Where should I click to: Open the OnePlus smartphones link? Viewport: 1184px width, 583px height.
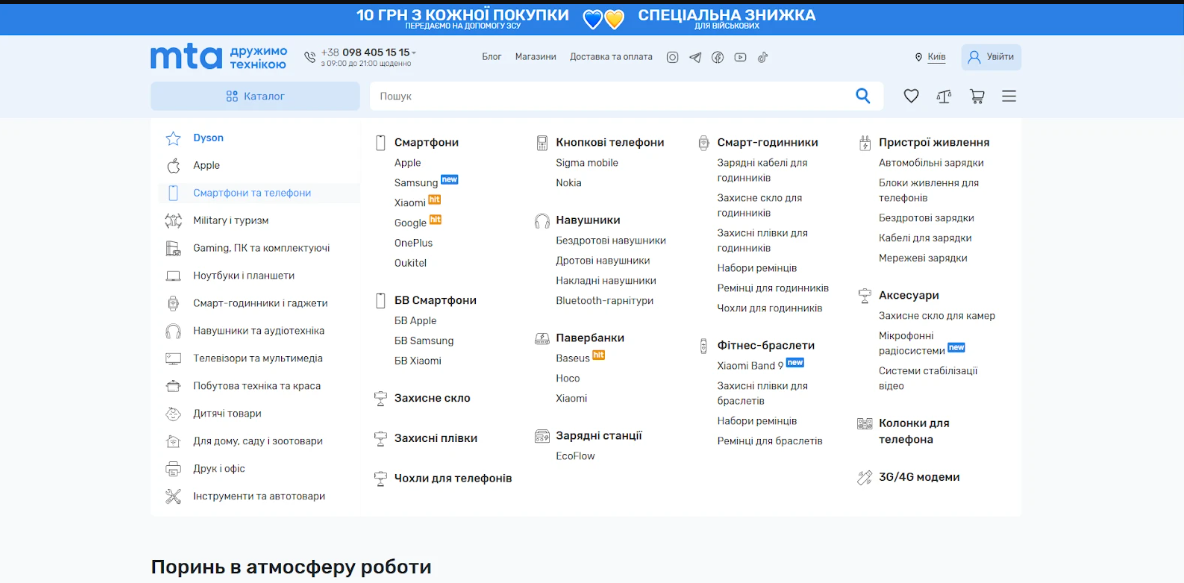coord(413,243)
